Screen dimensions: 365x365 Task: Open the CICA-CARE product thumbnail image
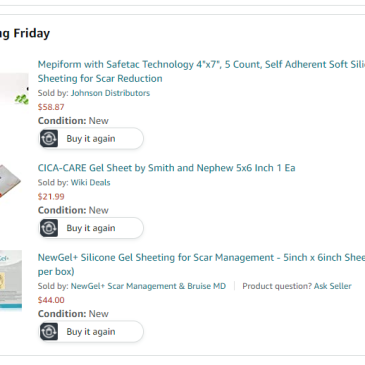[10, 181]
